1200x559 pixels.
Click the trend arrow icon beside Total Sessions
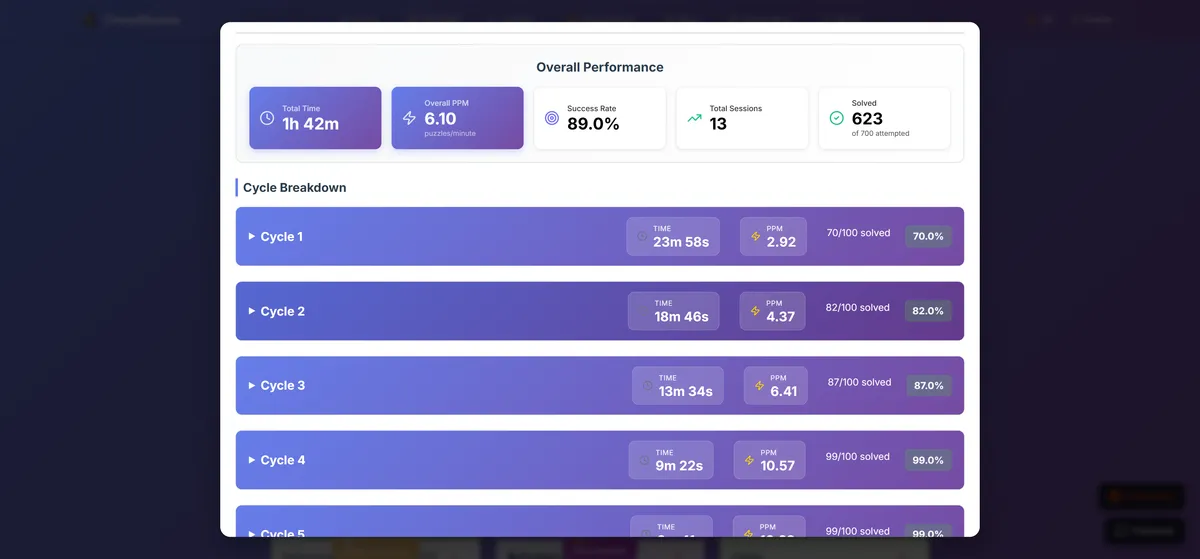(694, 118)
